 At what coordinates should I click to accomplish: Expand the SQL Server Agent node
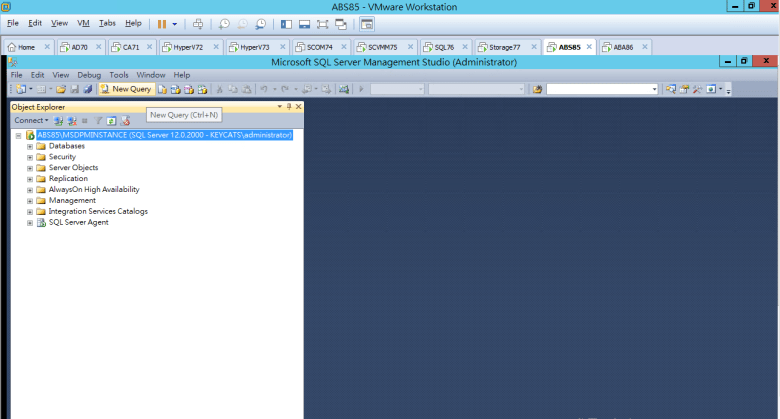[30, 222]
